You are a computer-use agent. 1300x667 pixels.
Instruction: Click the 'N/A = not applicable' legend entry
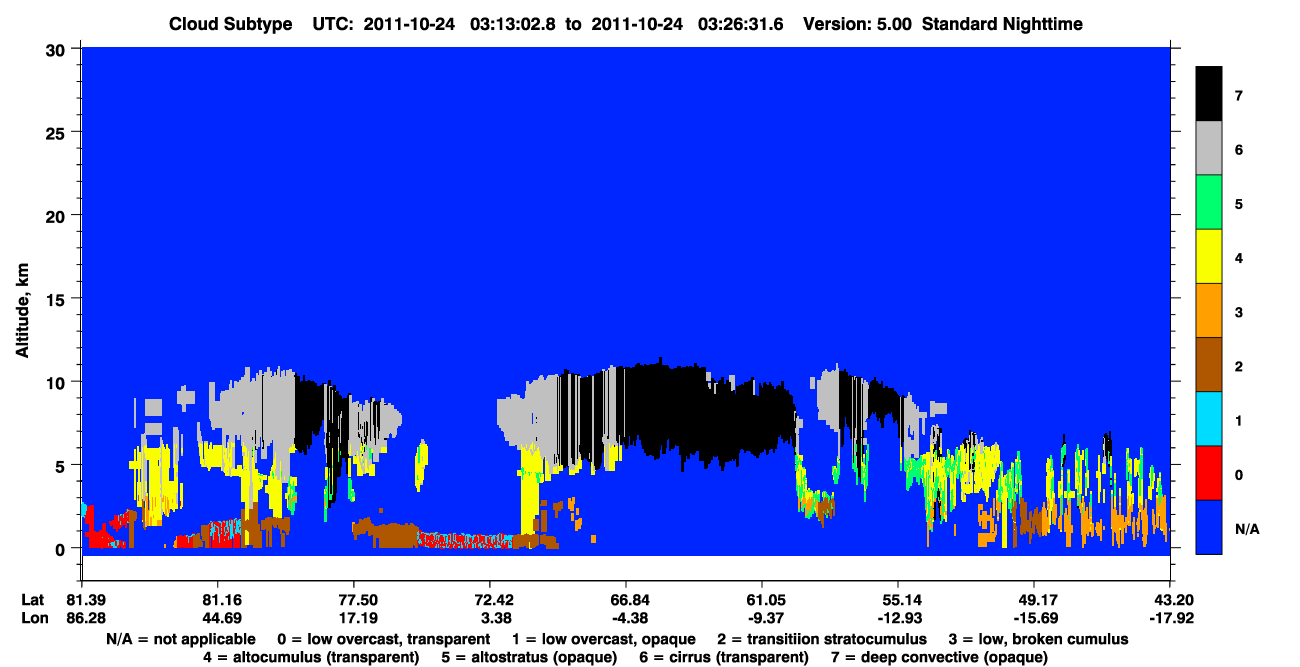[179, 638]
